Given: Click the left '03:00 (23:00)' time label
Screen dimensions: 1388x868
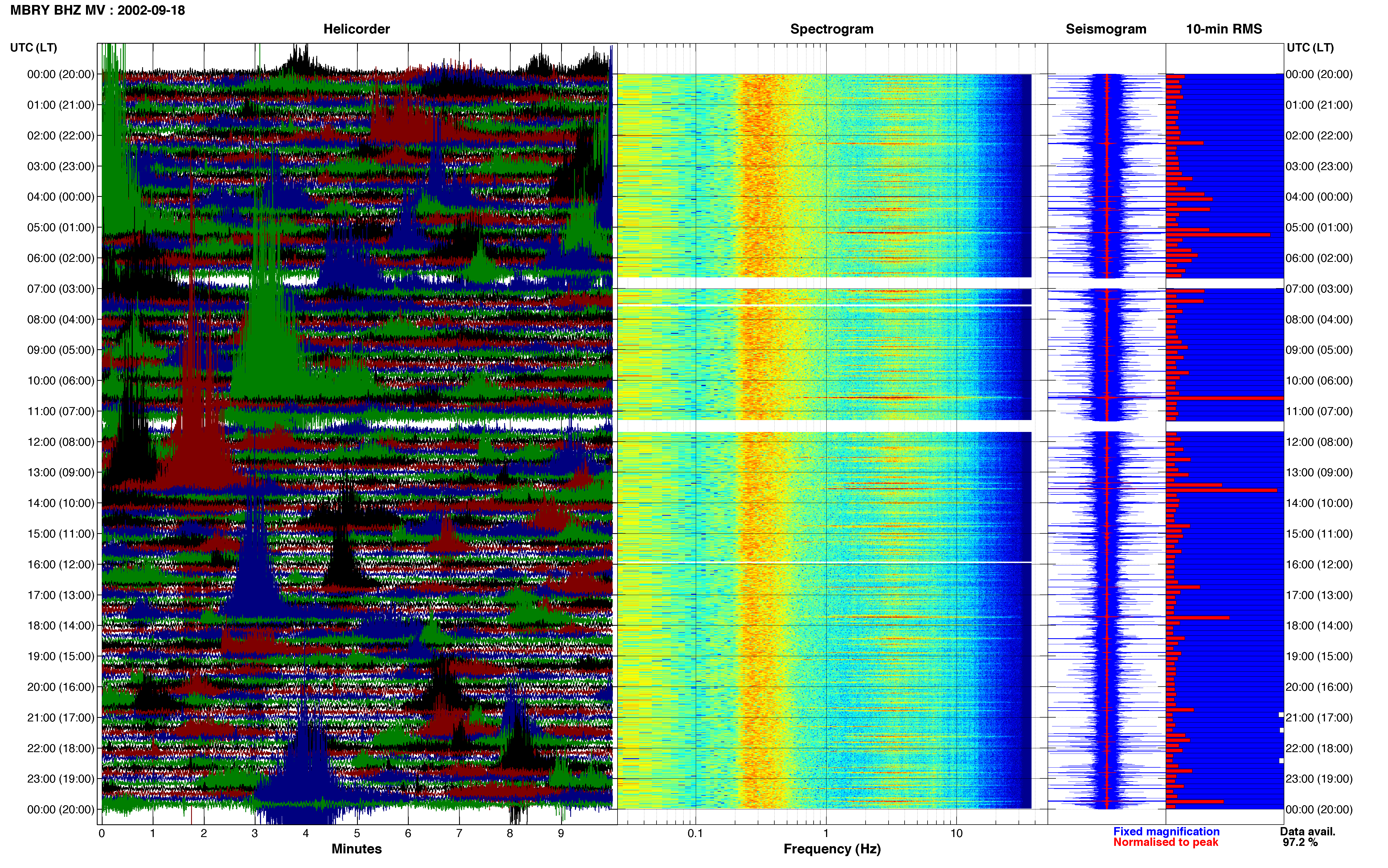Looking at the screenshot, I should 61,166.
